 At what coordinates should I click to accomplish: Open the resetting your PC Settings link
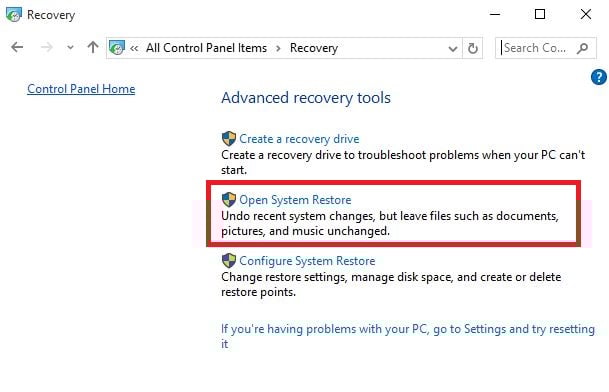tap(408, 336)
